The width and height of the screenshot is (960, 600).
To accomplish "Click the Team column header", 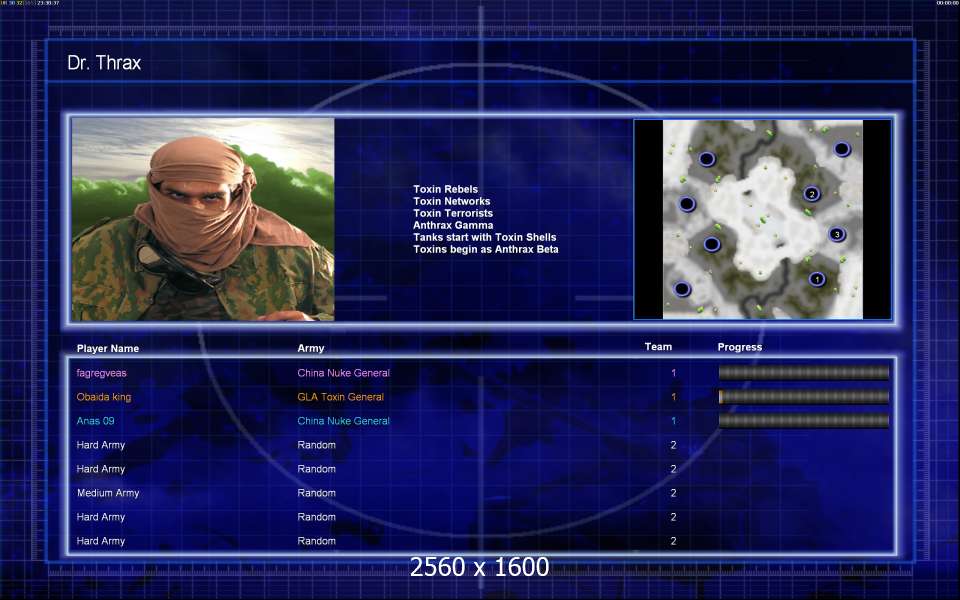I will [x=658, y=347].
